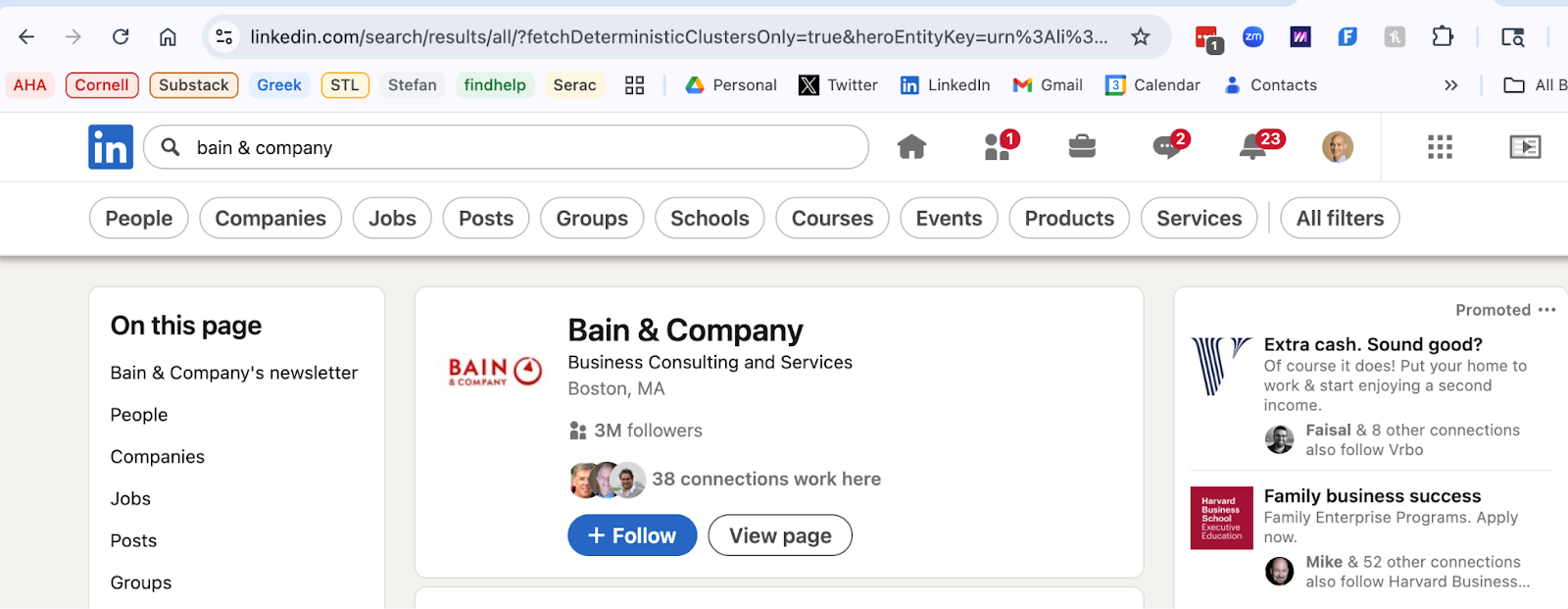Filter results by Companies
This screenshot has width=1568, height=609.
click(x=270, y=218)
